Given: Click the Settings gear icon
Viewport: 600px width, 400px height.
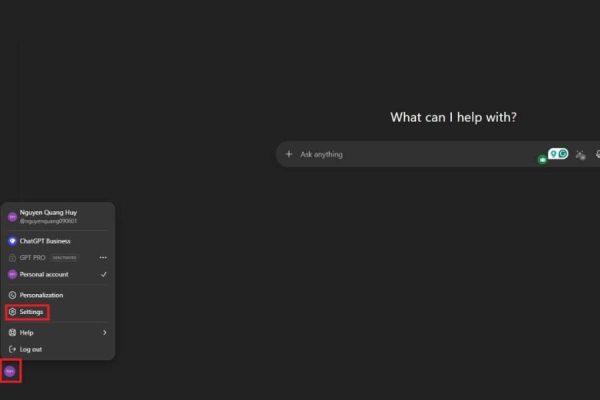Looking at the screenshot, I should (x=12, y=312).
